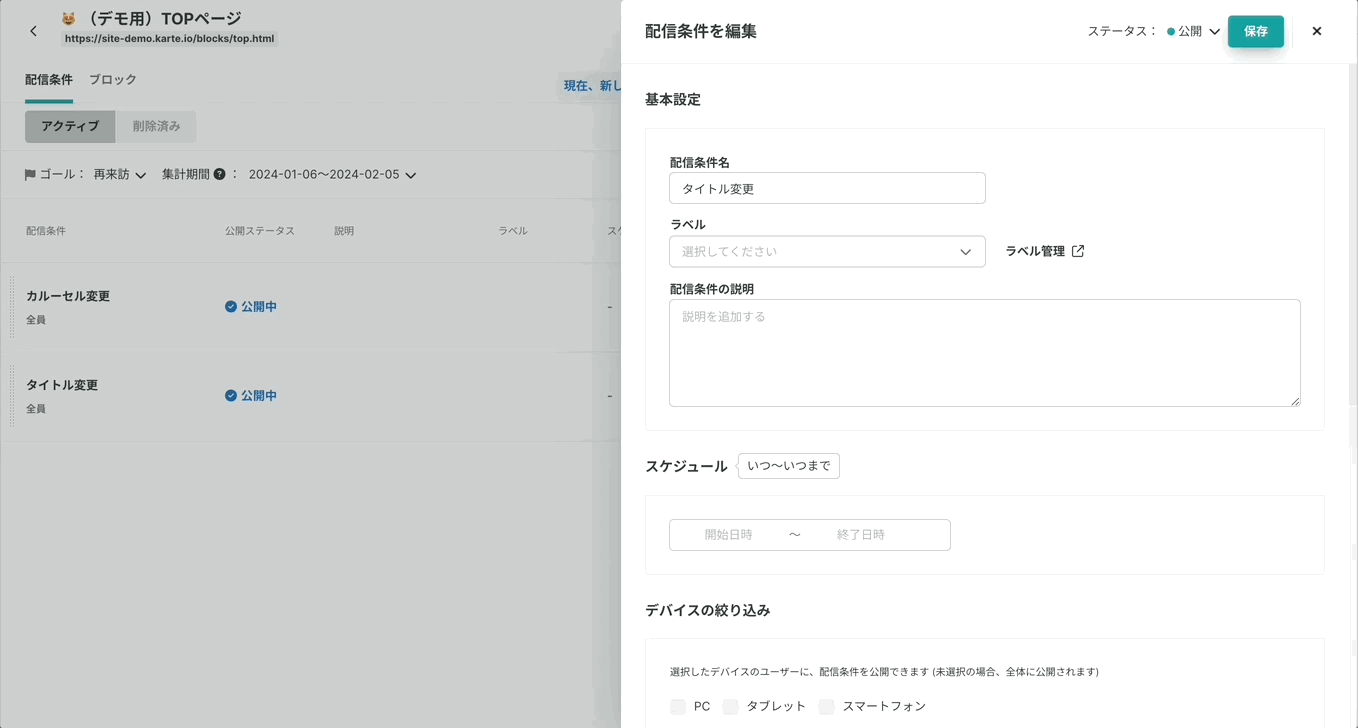Click the デバイスの絞り込み section heading
1358x728 pixels.
[x=708, y=611]
